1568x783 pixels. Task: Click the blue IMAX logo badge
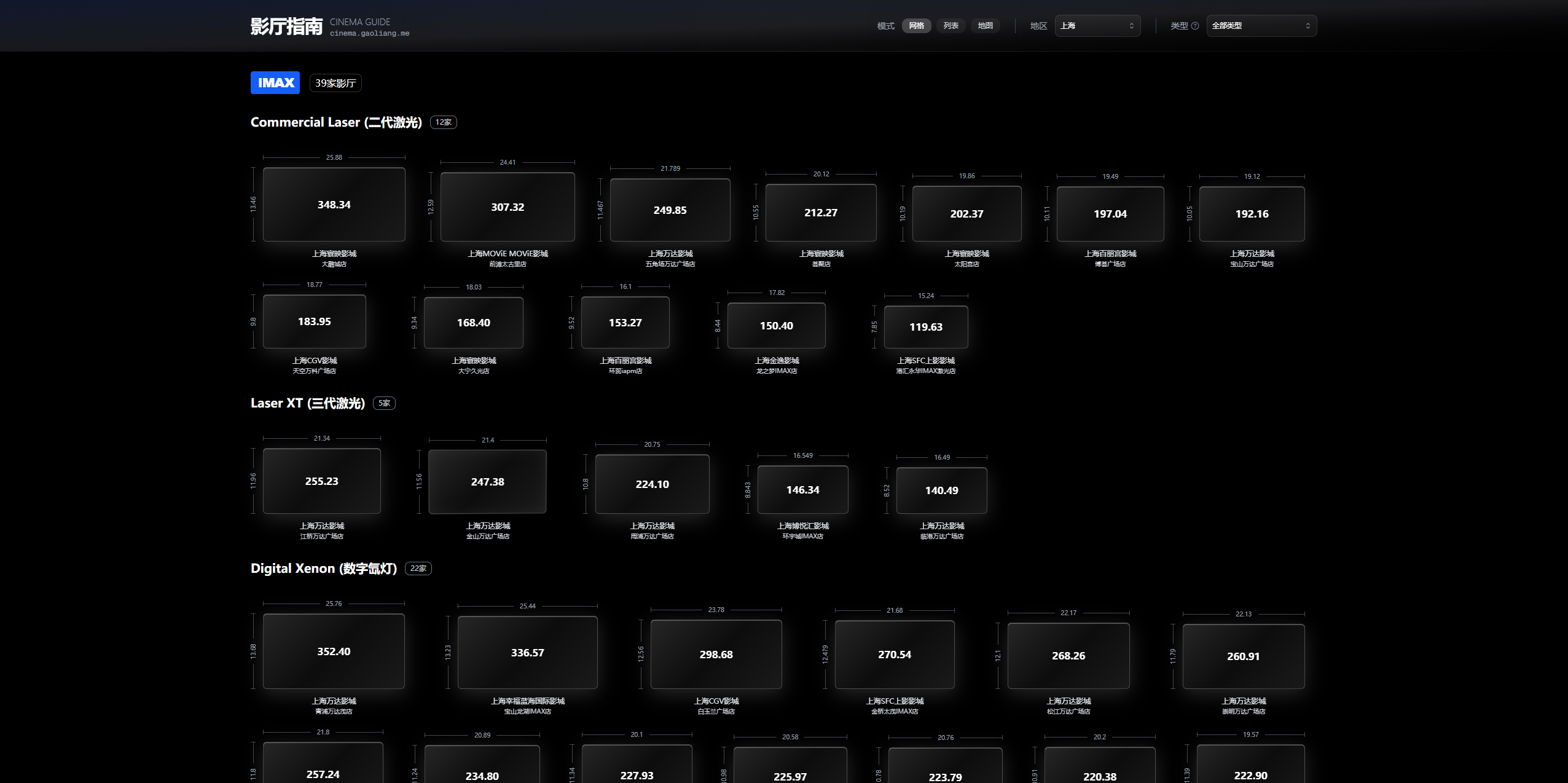(x=275, y=83)
